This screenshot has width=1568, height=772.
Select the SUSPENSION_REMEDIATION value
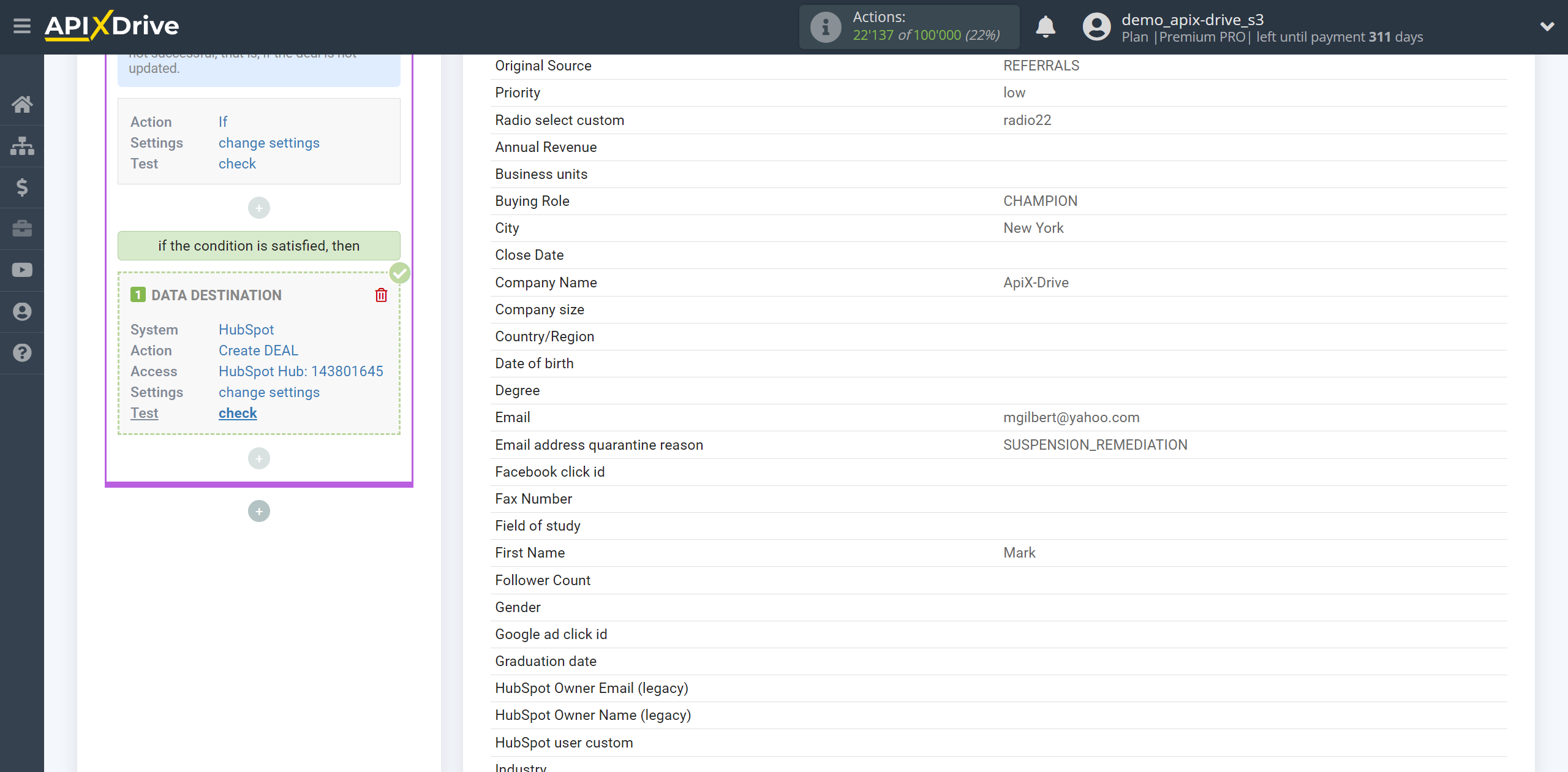point(1095,445)
